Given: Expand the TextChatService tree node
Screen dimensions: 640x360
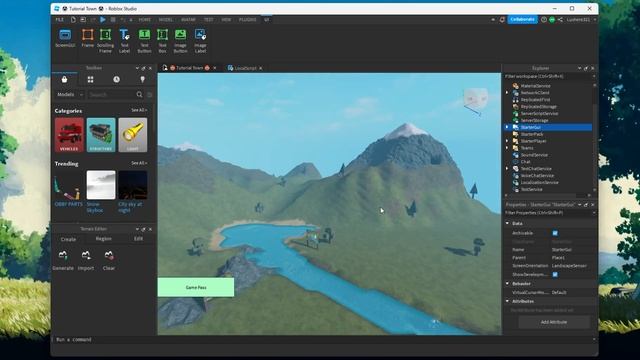Looking at the screenshot, I should 507,169.
